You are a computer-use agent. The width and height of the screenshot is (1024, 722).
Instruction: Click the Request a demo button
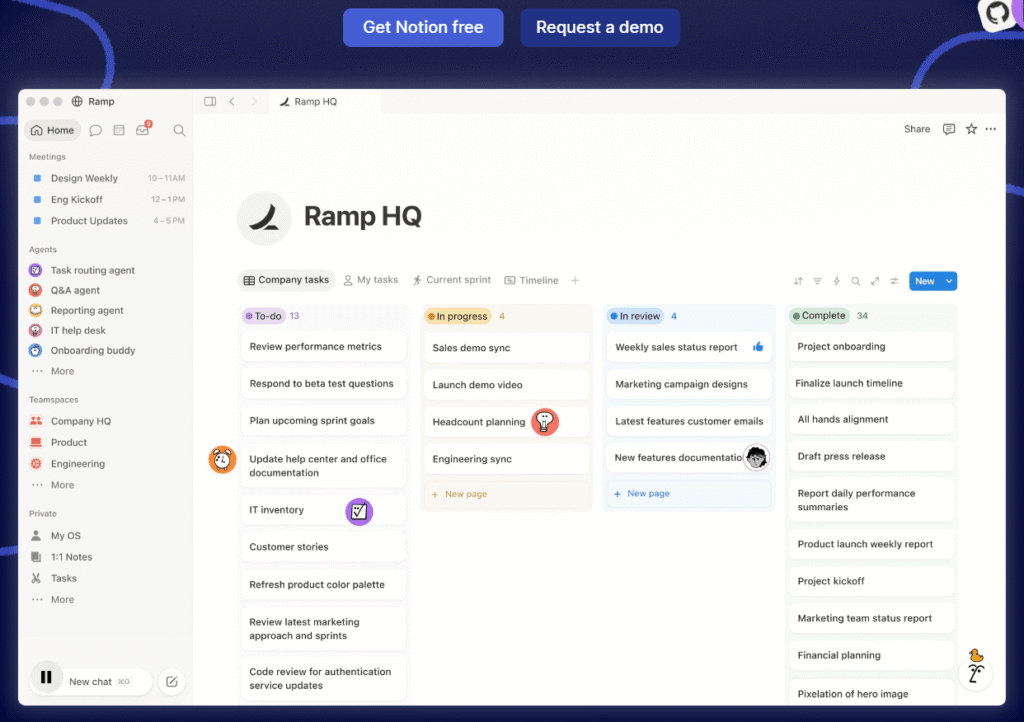599,27
